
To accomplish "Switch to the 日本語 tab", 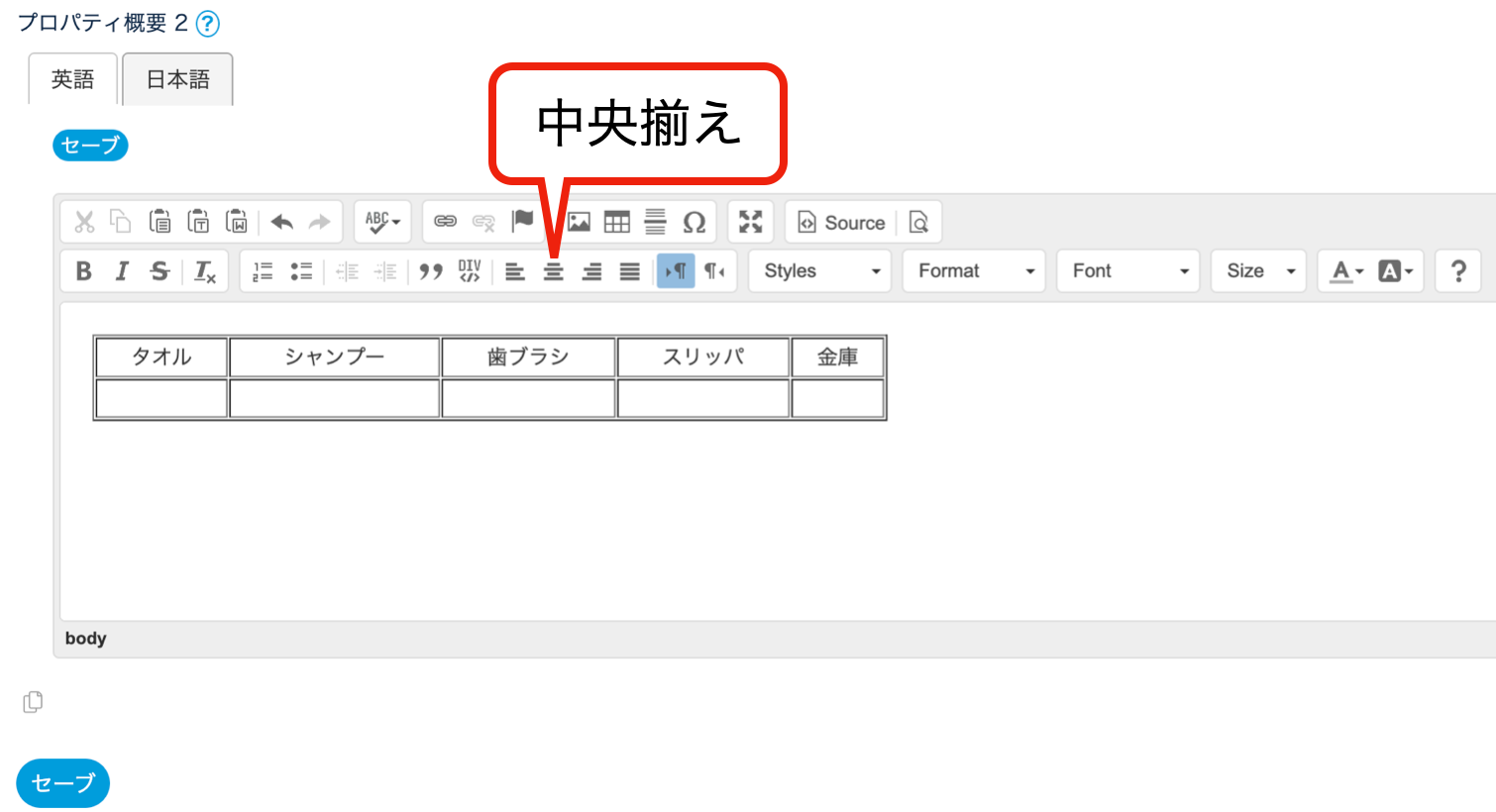I will click(178, 79).
